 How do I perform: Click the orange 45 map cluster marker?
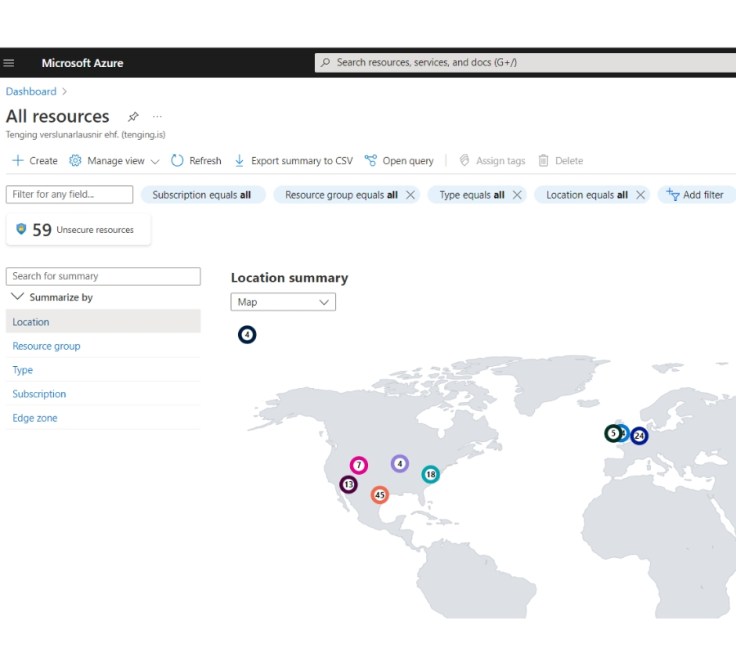pos(379,495)
